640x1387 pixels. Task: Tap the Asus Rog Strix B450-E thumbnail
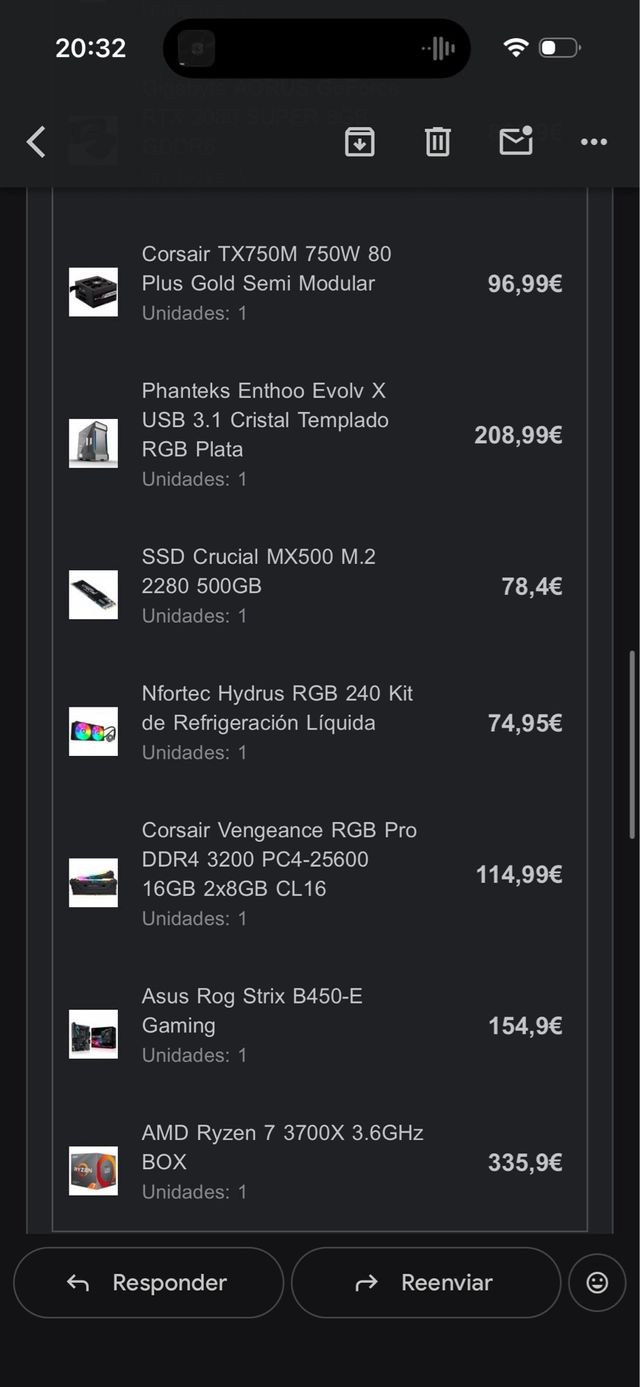click(x=93, y=1034)
